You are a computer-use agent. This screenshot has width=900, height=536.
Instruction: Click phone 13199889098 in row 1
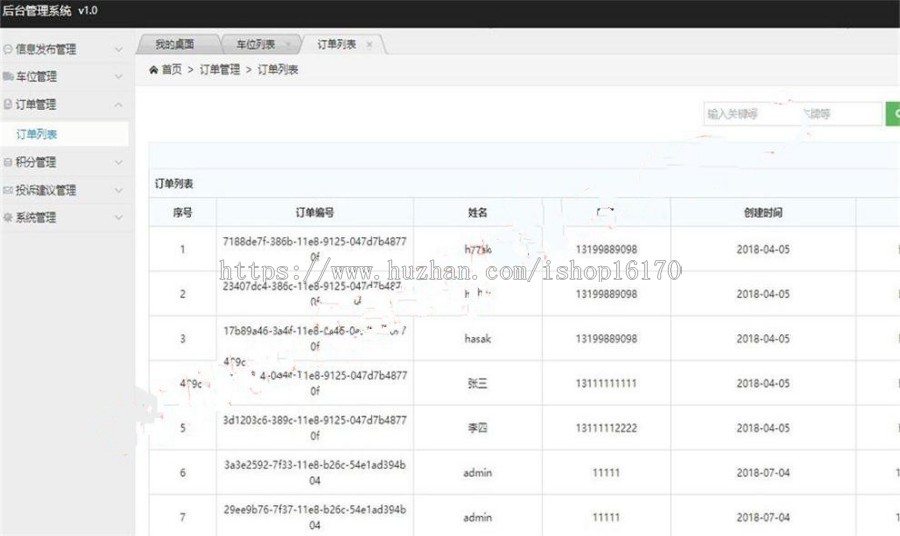[x=606, y=249]
